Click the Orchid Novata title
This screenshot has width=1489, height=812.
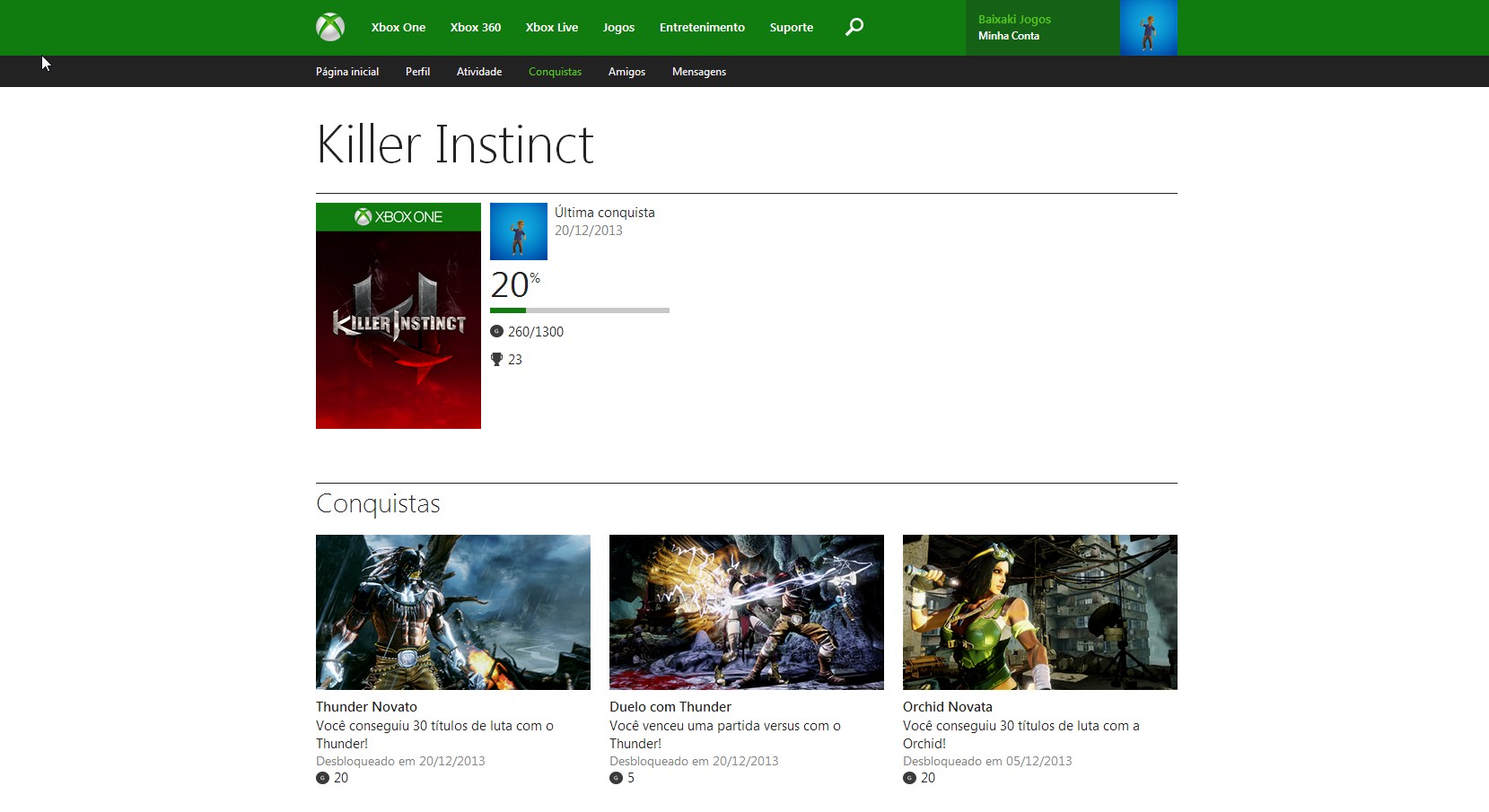948,707
